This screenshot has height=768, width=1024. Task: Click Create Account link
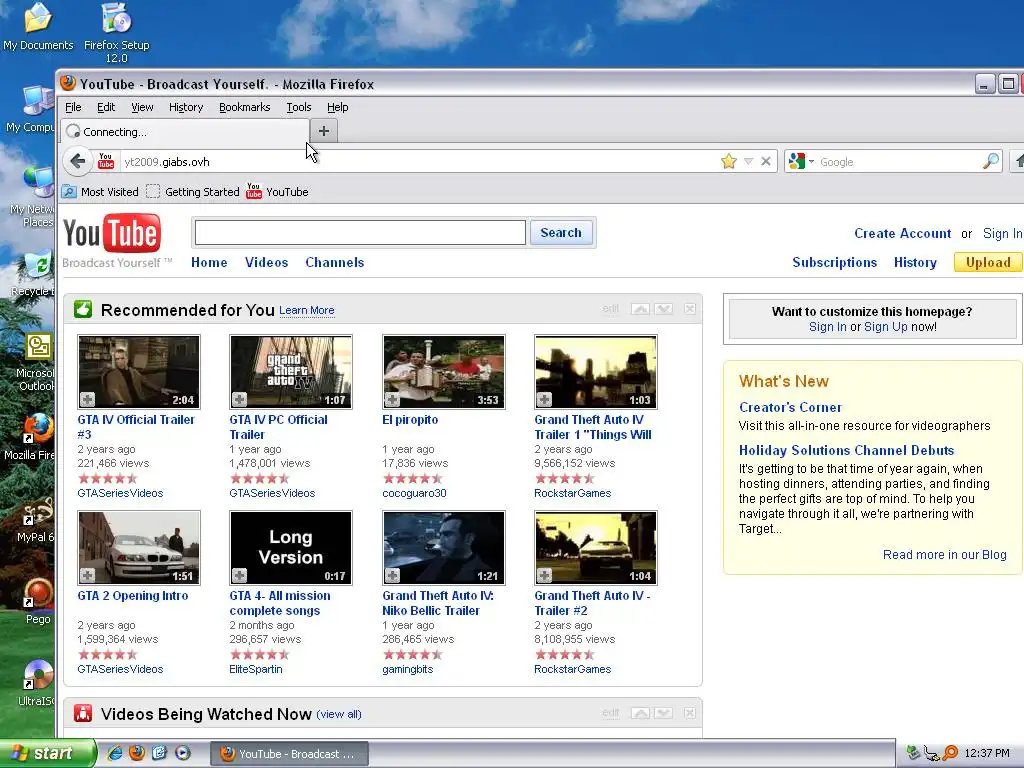[x=902, y=233]
